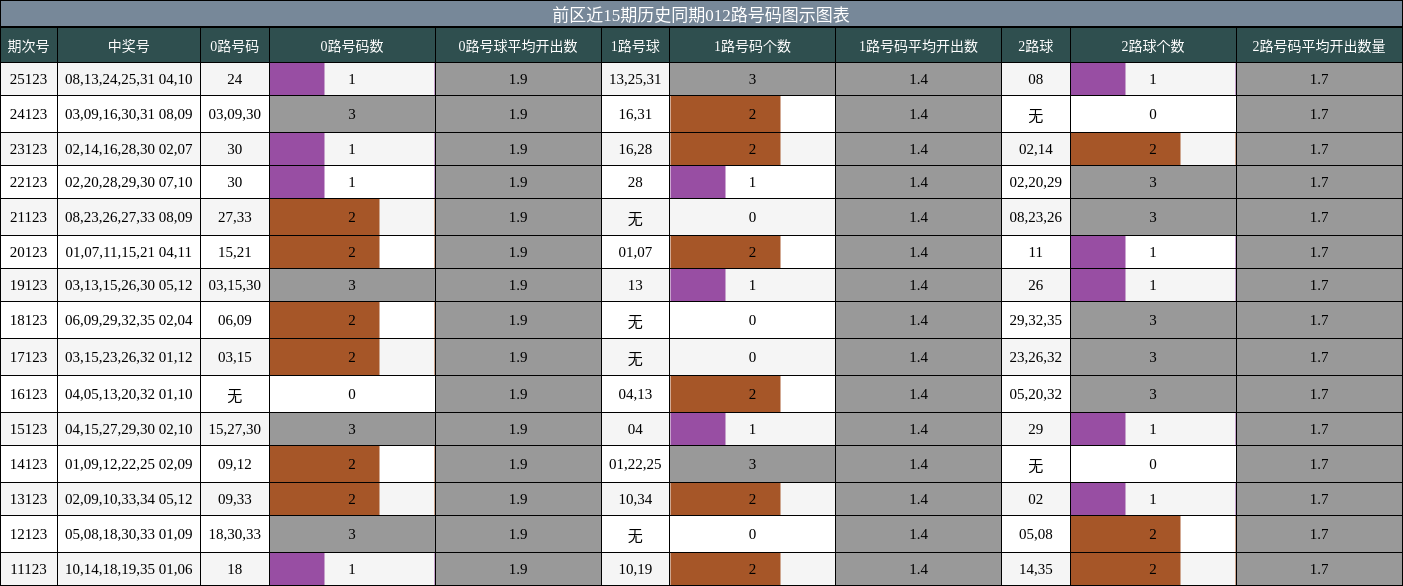1403x586 pixels.
Task: Click winning numbers 06,09,29,32,35 02,04
Action: [x=129, y=320]
